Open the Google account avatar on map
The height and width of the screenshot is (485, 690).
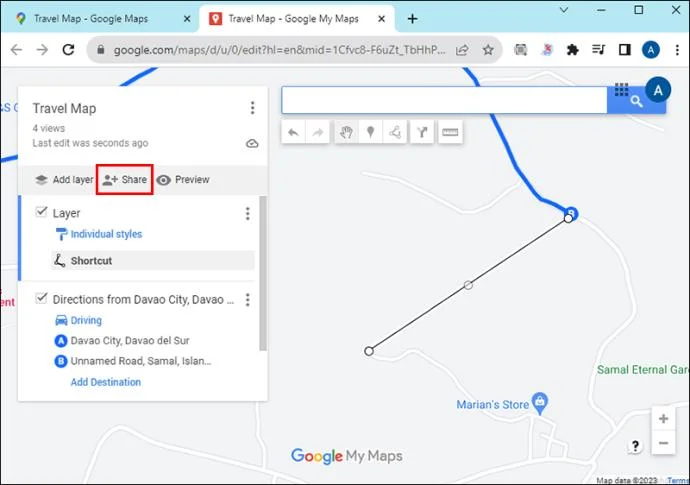(658, 90)
